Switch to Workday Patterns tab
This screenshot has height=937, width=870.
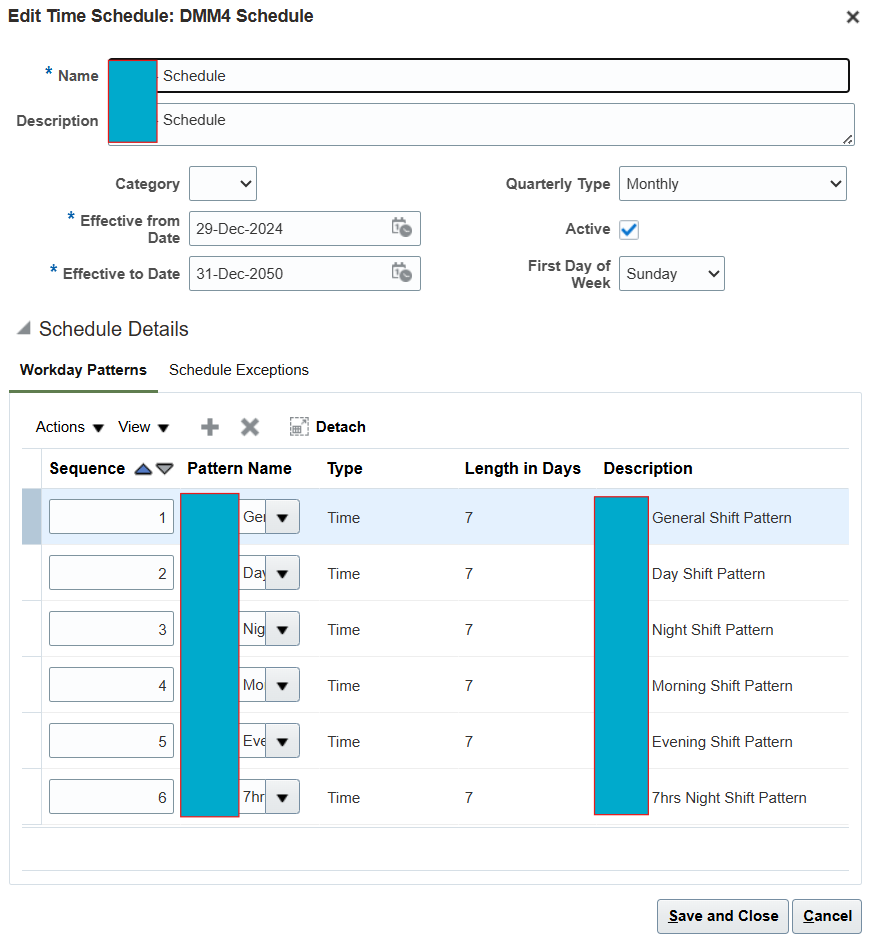tap(83, 370)
